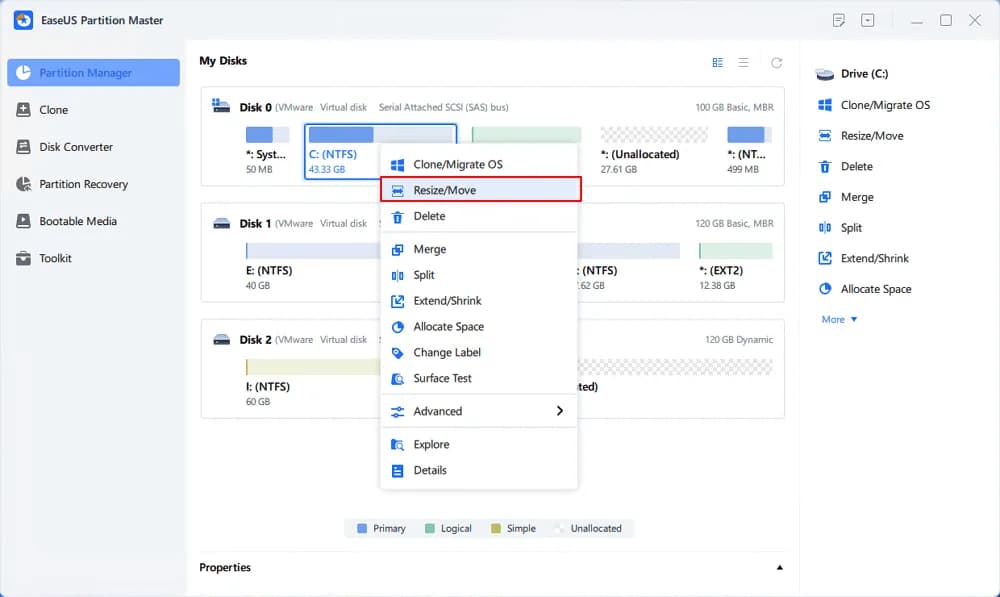The height and width of the screenshot is (597, 1000).
Task: Open Disk Converter from the sidebar
Action: (23, 147)
